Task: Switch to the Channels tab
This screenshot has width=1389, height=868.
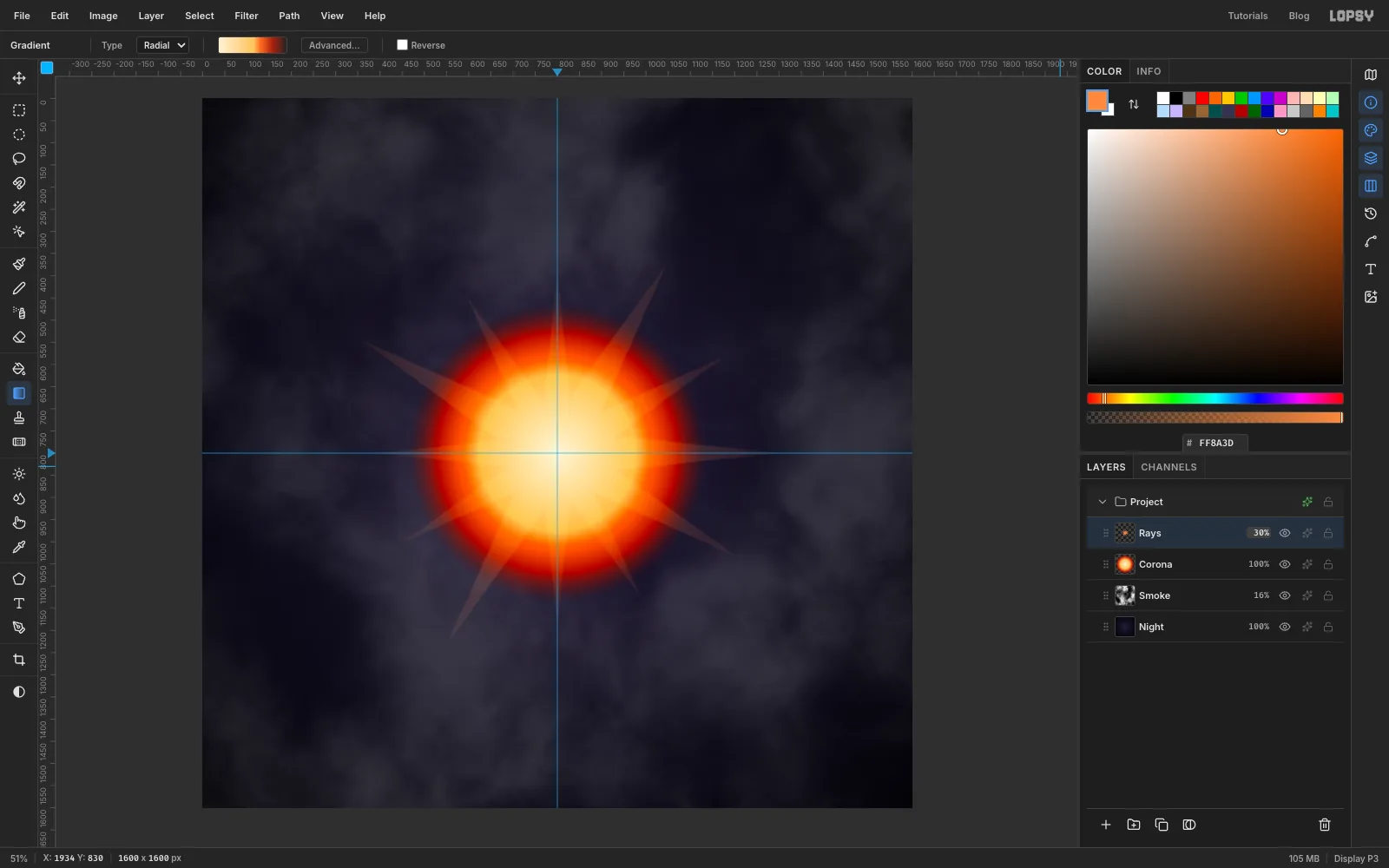Action: tap(1168, 467)
